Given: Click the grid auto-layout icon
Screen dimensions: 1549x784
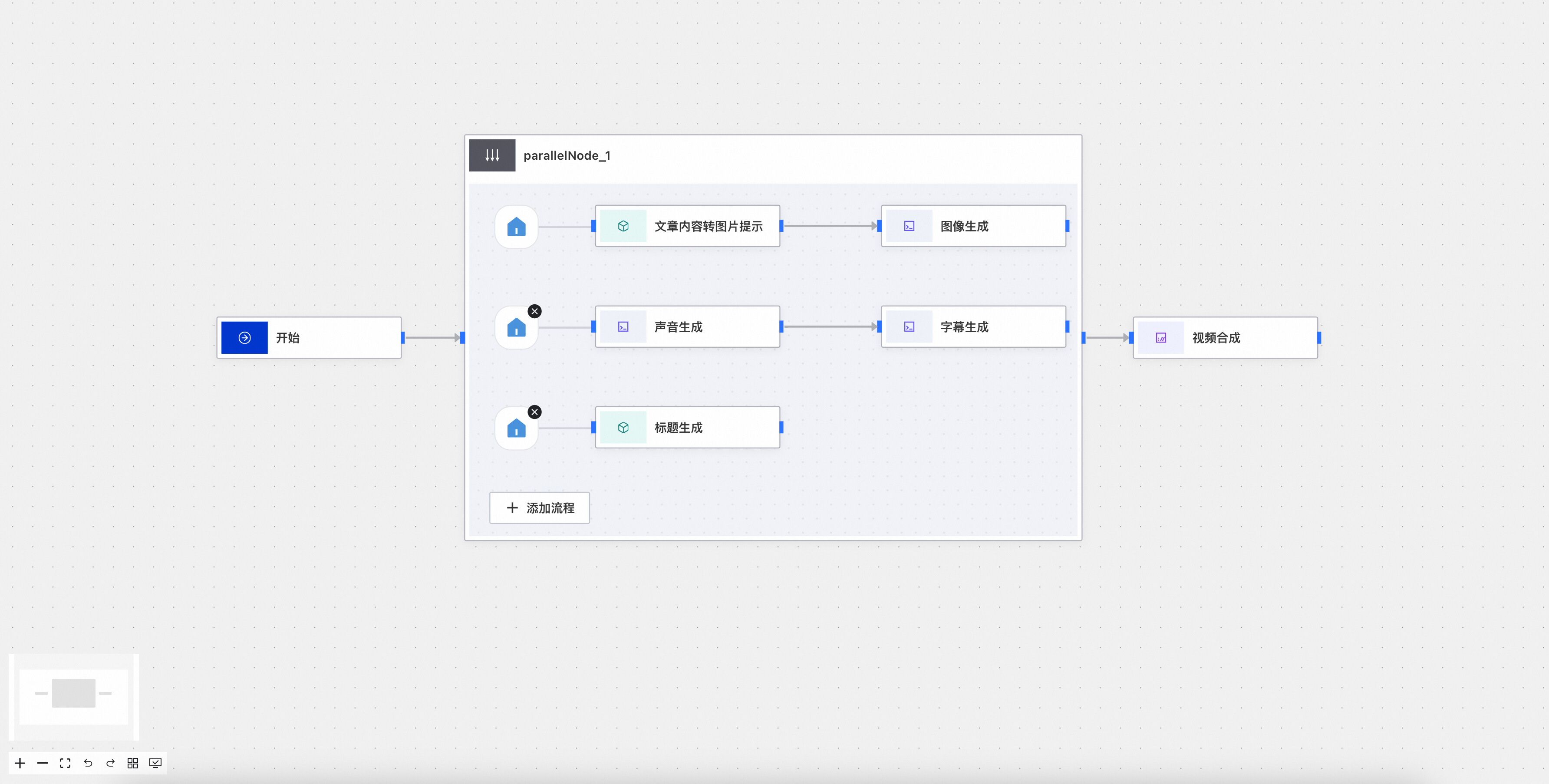Looking at the screenshot, I should click(x=133, y=763).
